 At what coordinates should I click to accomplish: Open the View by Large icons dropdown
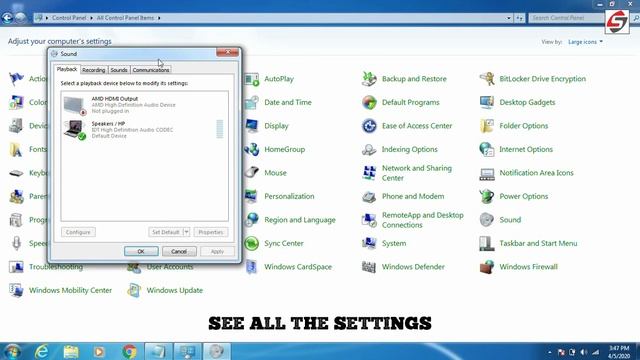pos(585,42)
